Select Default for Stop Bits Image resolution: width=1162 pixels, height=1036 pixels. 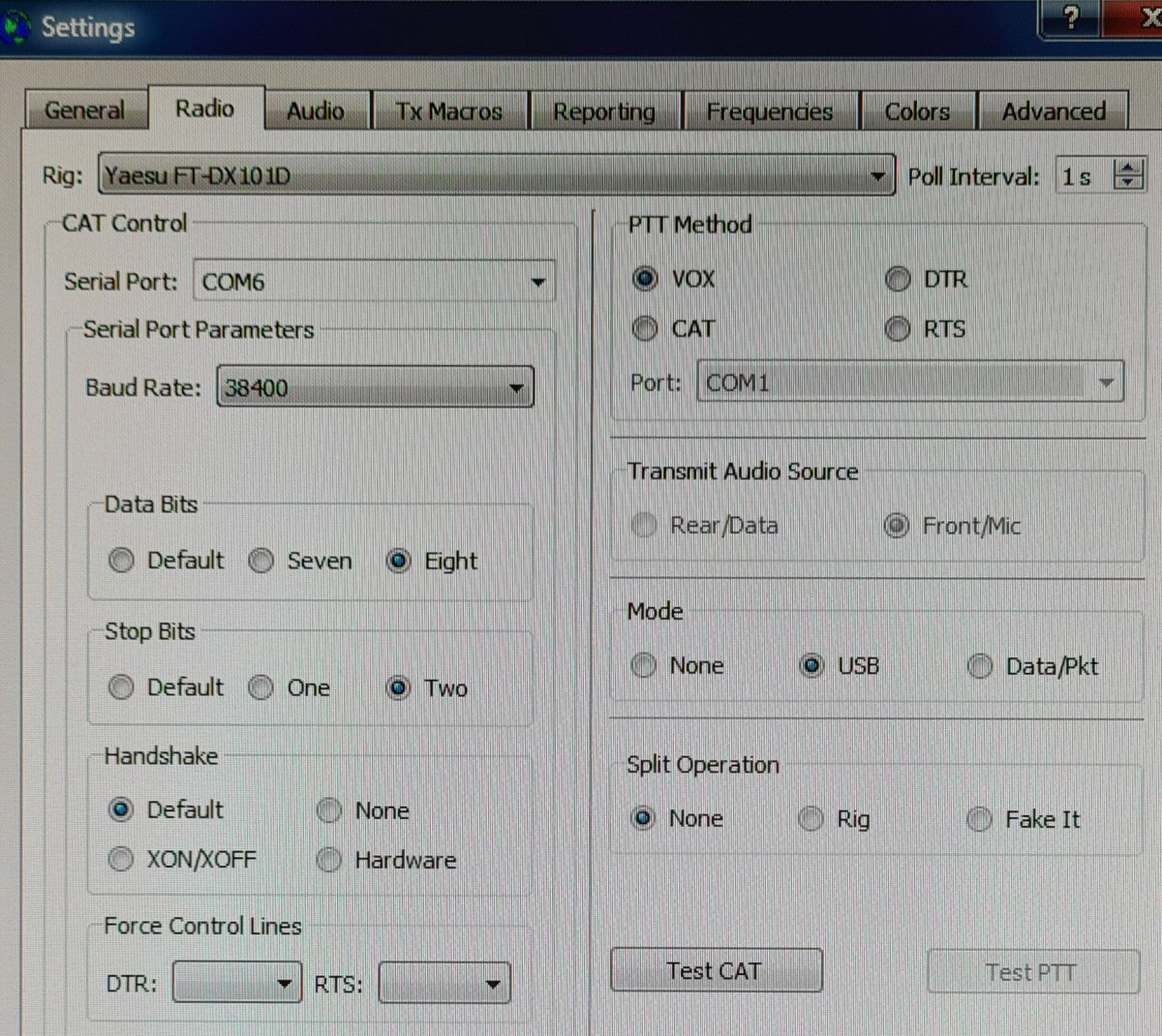(x=166, y=687)
